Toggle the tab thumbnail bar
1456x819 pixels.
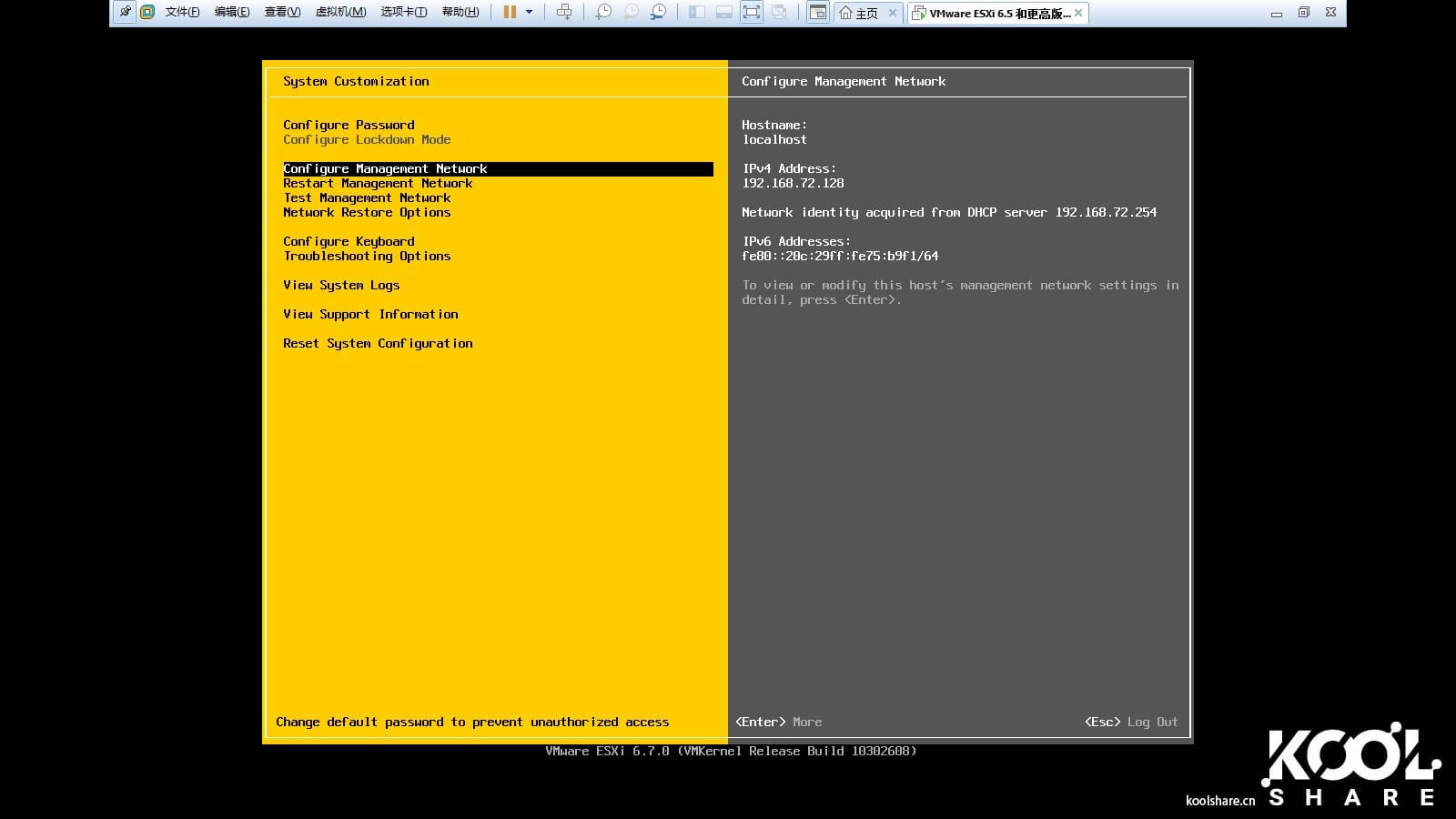[724, 12]
